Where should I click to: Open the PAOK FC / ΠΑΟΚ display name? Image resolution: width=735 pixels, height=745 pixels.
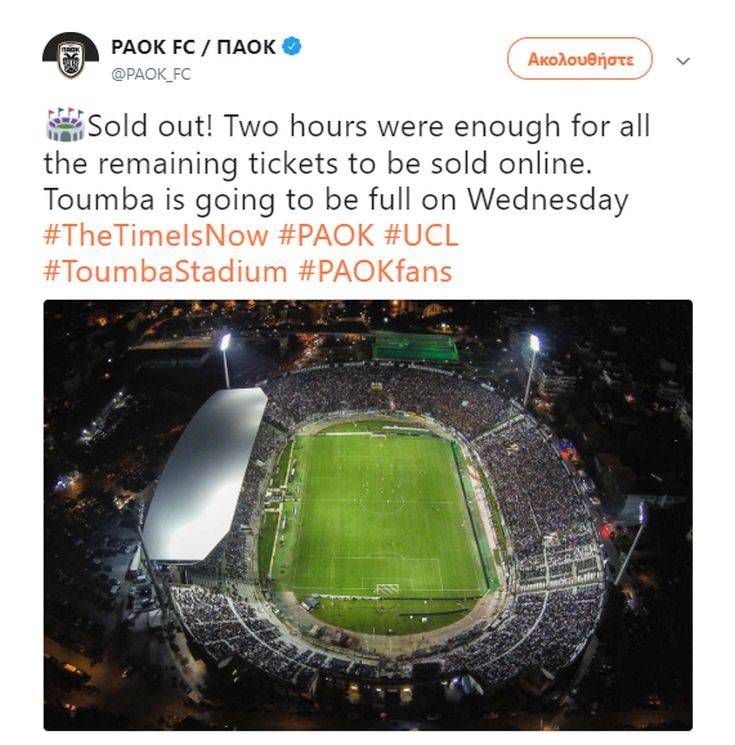click(x=193, y=47)
